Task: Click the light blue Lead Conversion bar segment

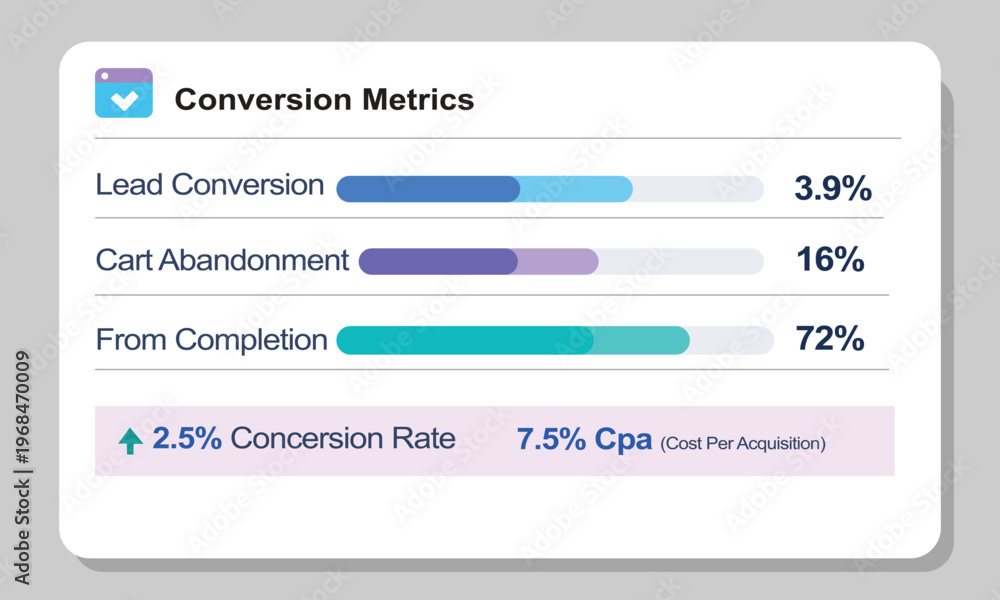Action: (x=576, y=189)
